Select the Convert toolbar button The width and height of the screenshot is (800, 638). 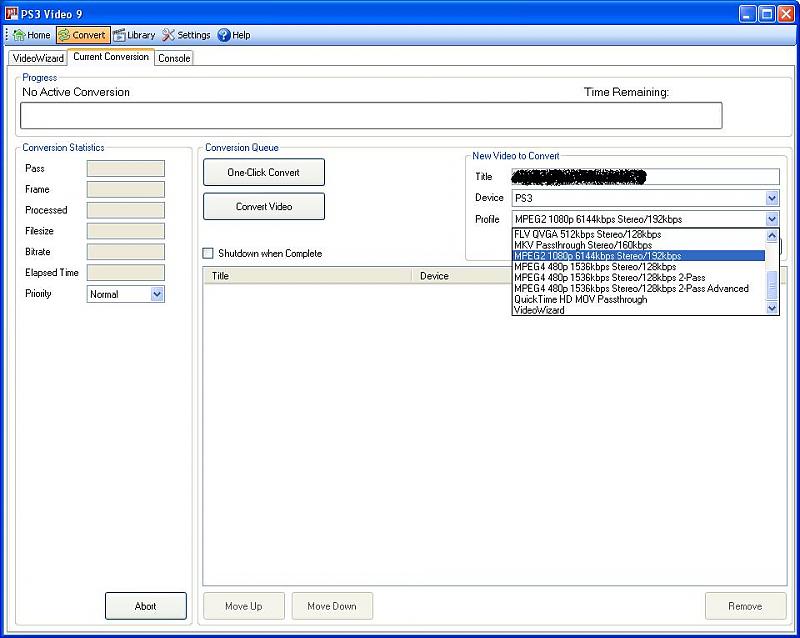point(83,35)
